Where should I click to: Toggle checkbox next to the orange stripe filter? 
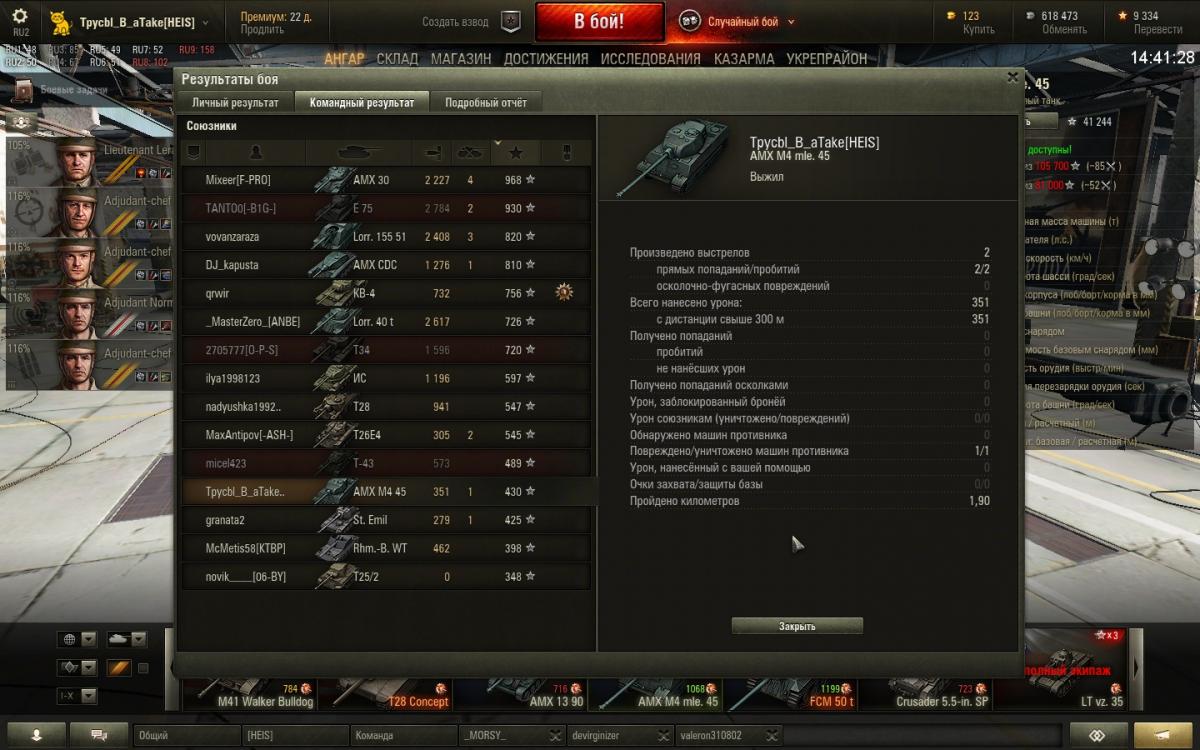[143, 667]
